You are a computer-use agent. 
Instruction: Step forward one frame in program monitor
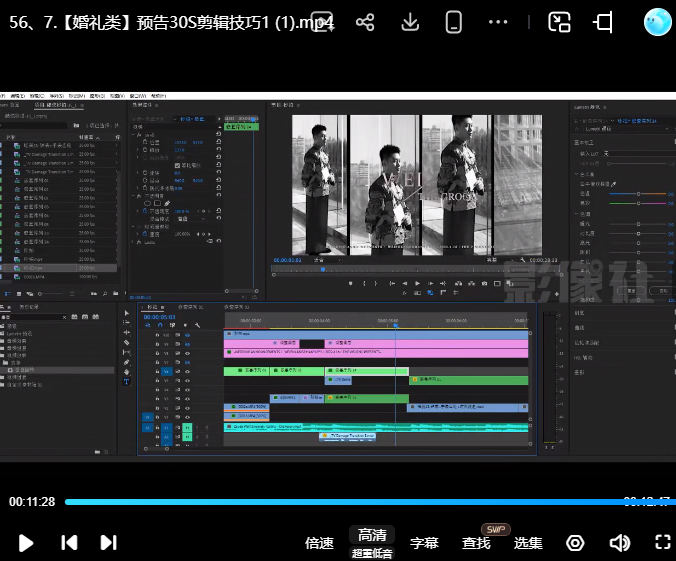(431, 284)
